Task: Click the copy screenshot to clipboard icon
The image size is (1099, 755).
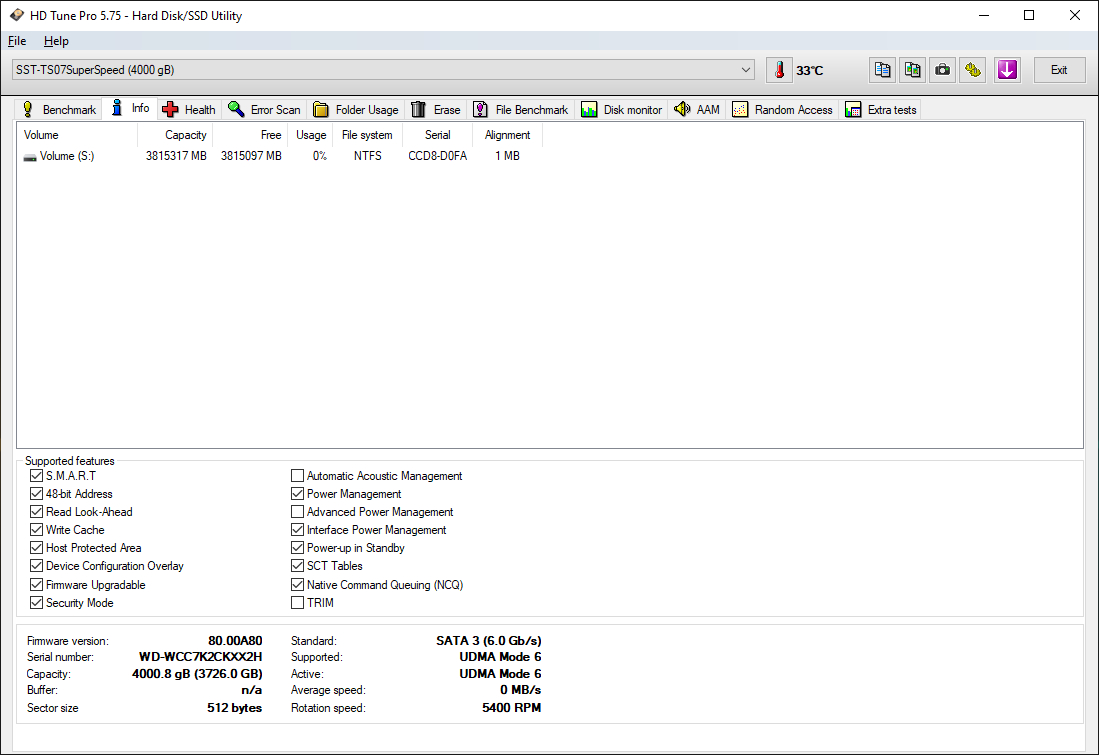Action: click(913, 70)
